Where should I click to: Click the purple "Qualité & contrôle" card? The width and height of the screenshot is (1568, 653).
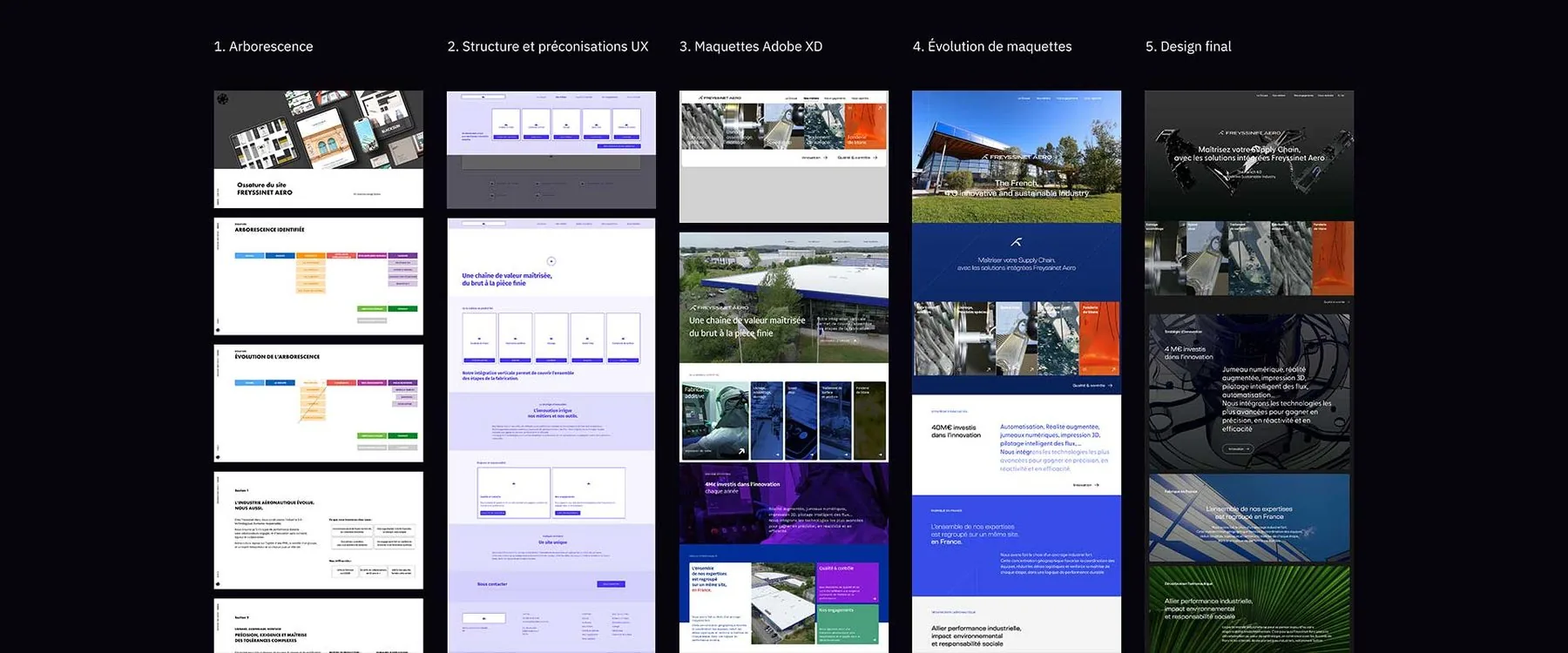[x=848, y=582]
